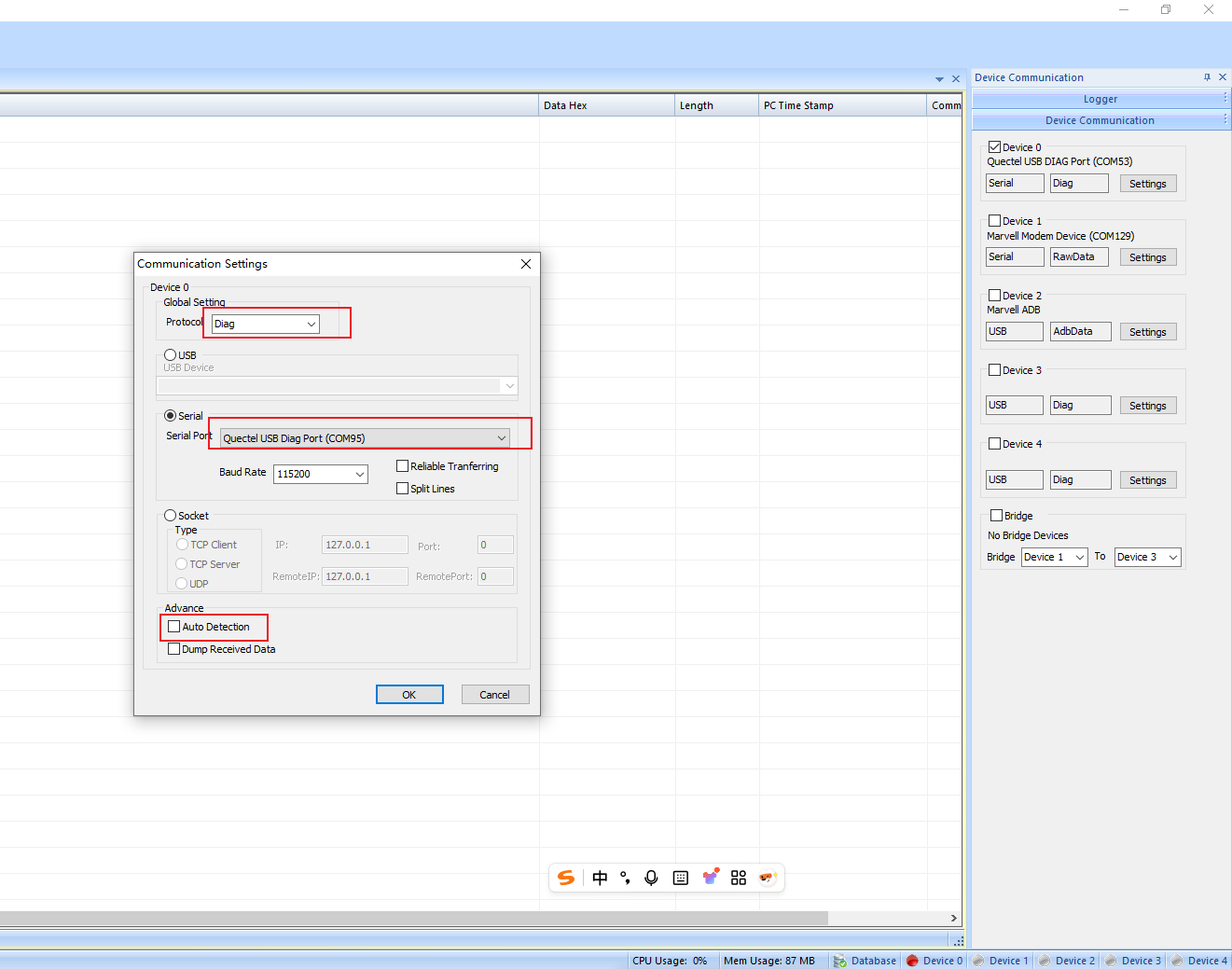Click Cancel in Communication Settings
Screen dimensions: 1232x969
pos(495,695)
